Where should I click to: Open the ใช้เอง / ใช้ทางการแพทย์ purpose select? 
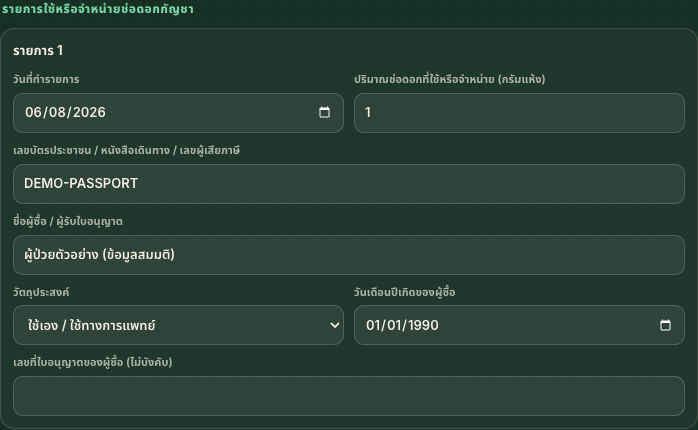(178, 325)
